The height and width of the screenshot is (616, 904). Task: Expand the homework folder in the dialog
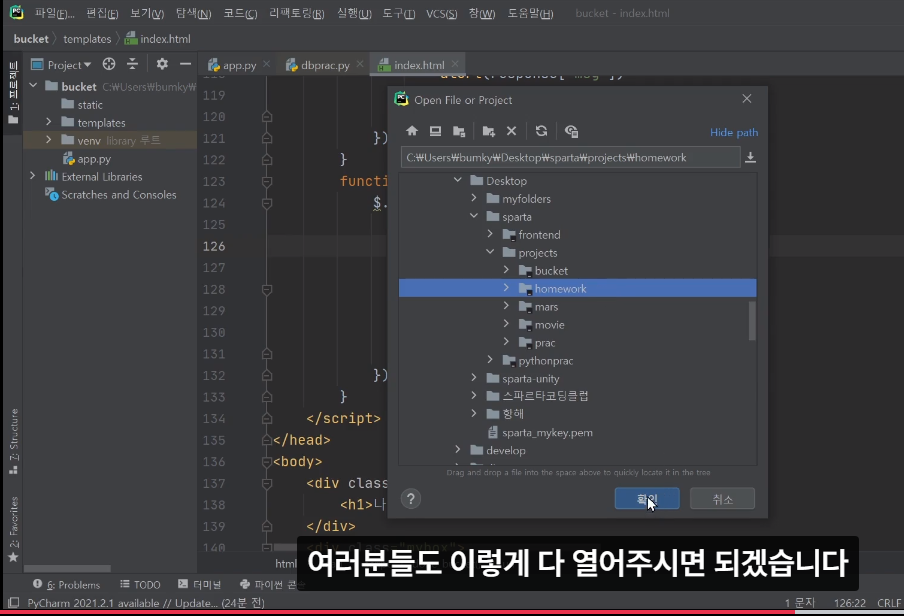[x=506, y=288]
